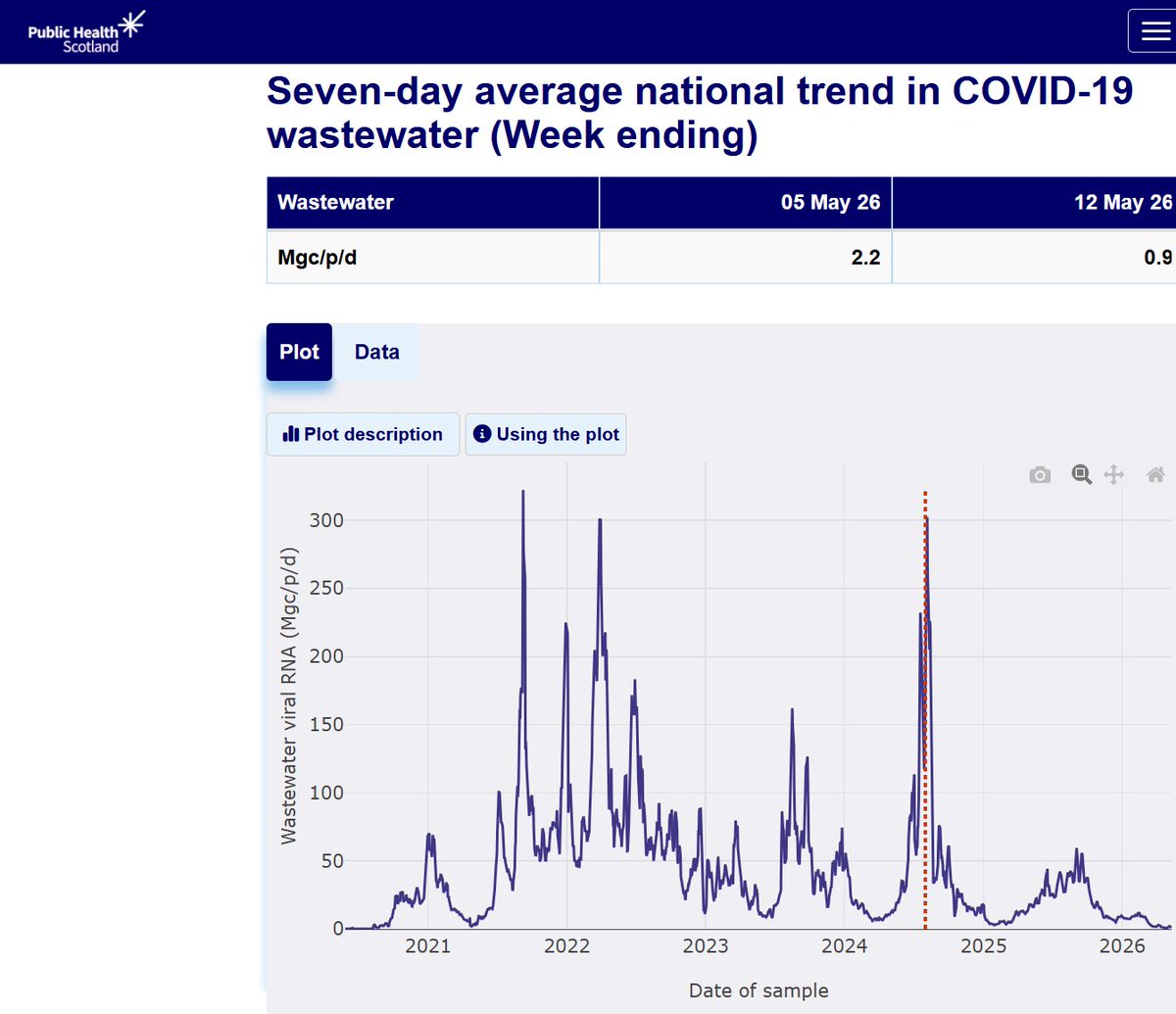The height and width of the screenshot is (1014, 1176).
Task: Open the Public Health Scotland logo link
Action: [x=86, y=32]
